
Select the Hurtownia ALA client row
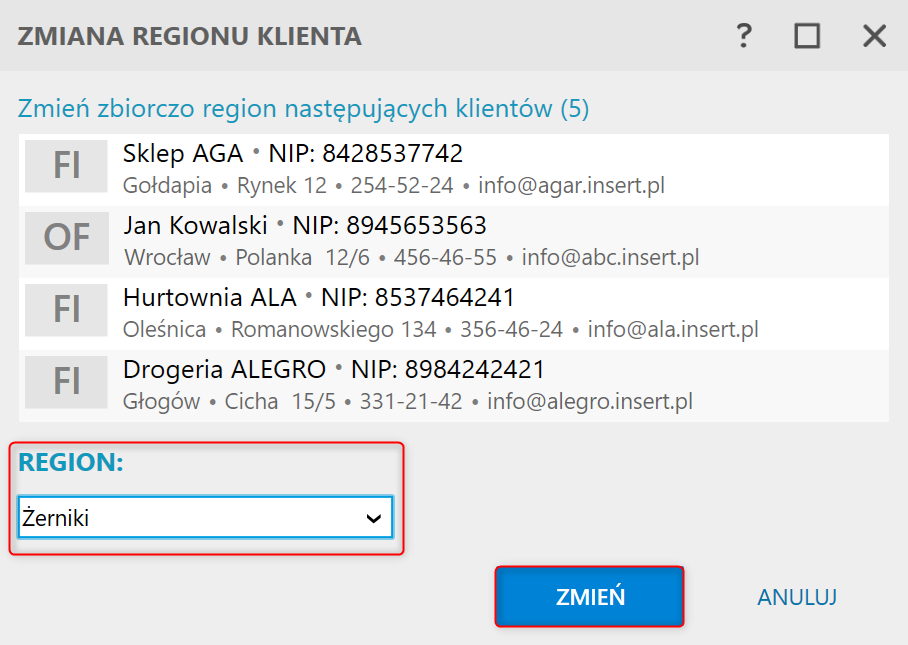click(454, 314)
